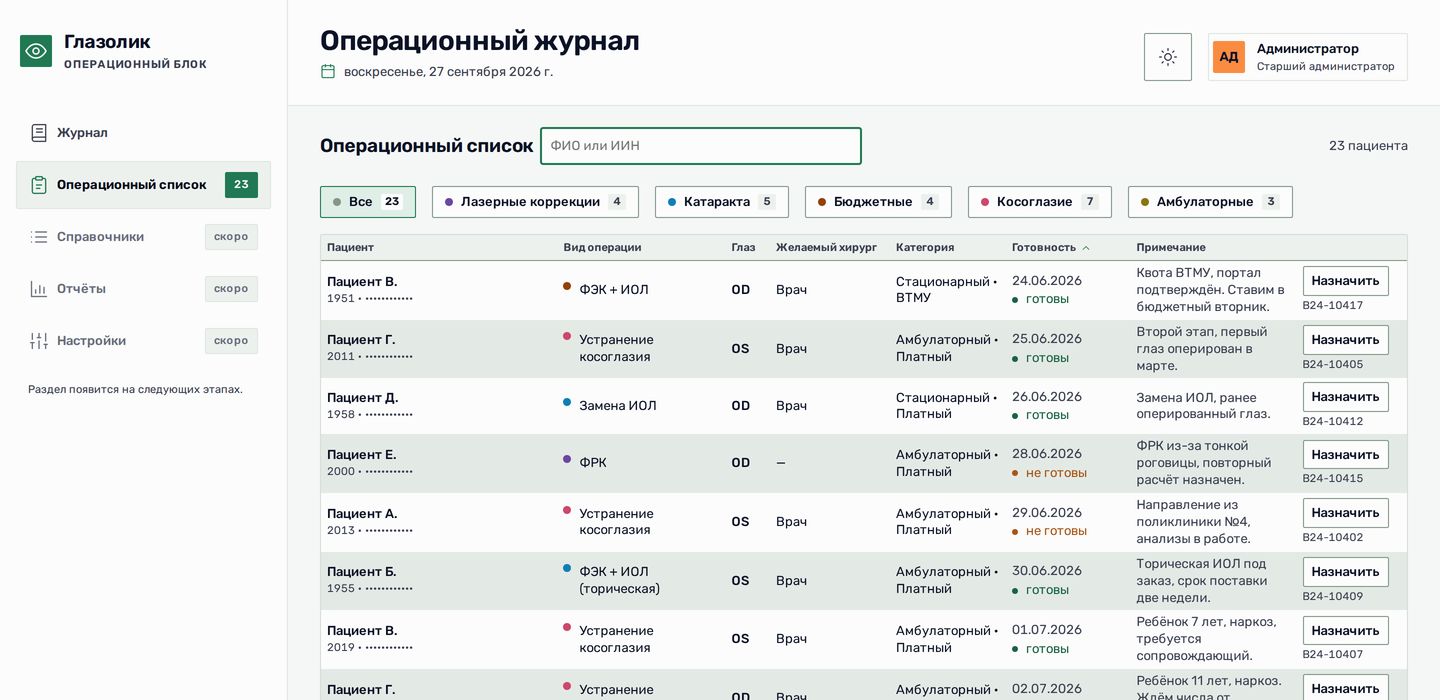Select Настройки sidebar item
Screen dimensions: 1440x700
click(143, 341)
